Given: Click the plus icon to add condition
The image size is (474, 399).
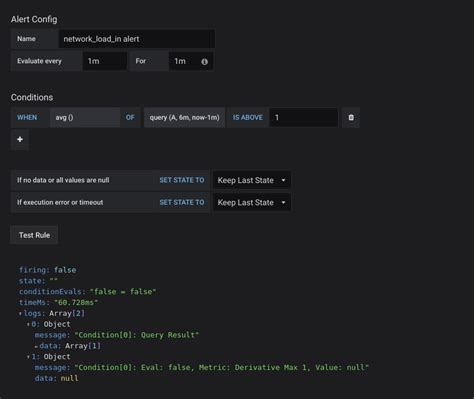Looking at the screenshot, I should coord(20,139).
